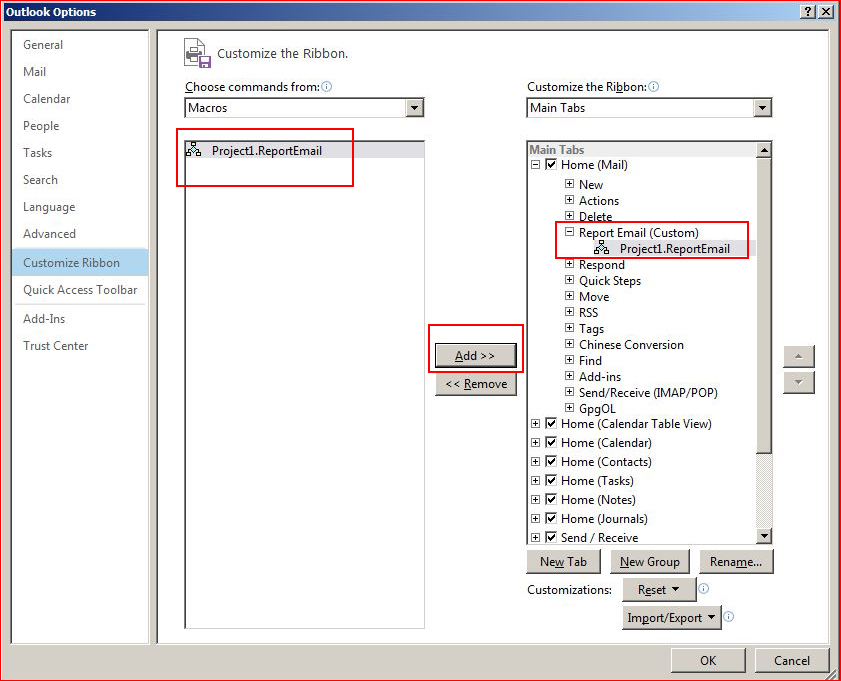The image size is (841, 681).
Task: Toggle the Home (Calendar) checkbox
Action: point(551,442)
